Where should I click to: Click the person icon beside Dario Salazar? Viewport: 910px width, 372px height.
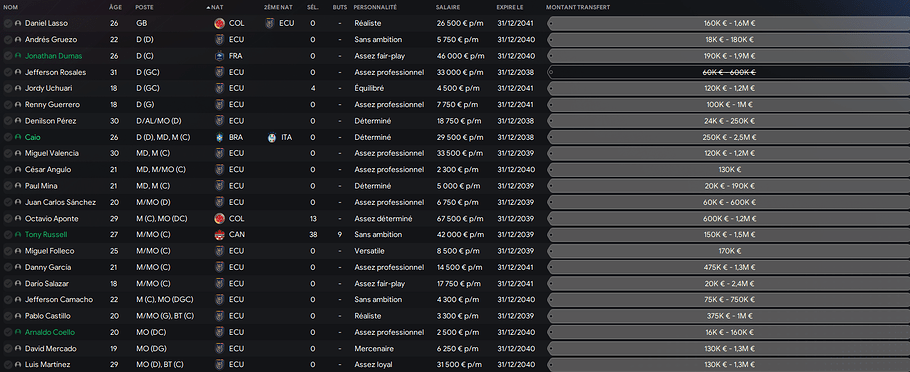pos(18,284)
